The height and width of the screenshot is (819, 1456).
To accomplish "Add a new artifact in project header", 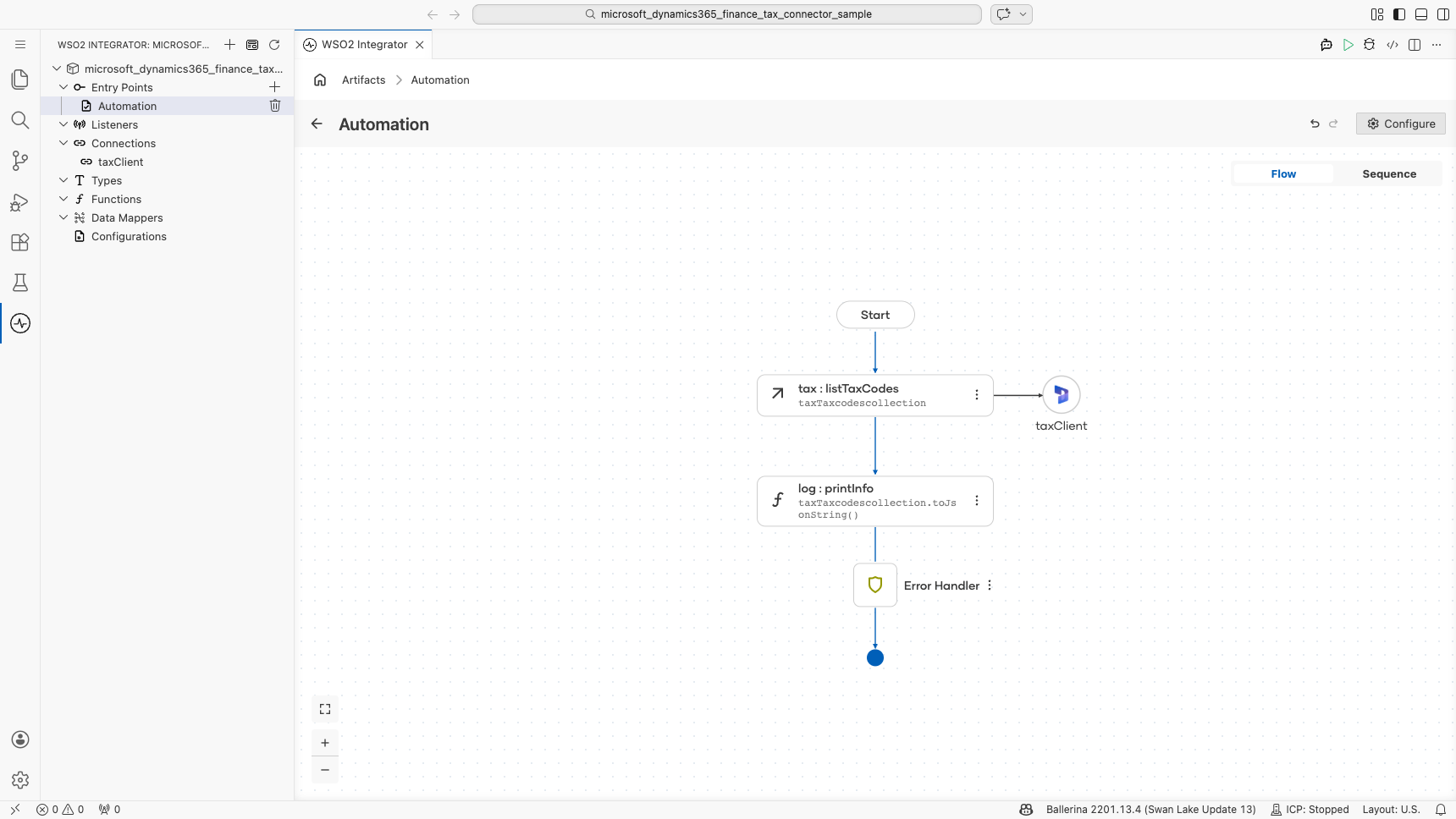I will point(229,45).
